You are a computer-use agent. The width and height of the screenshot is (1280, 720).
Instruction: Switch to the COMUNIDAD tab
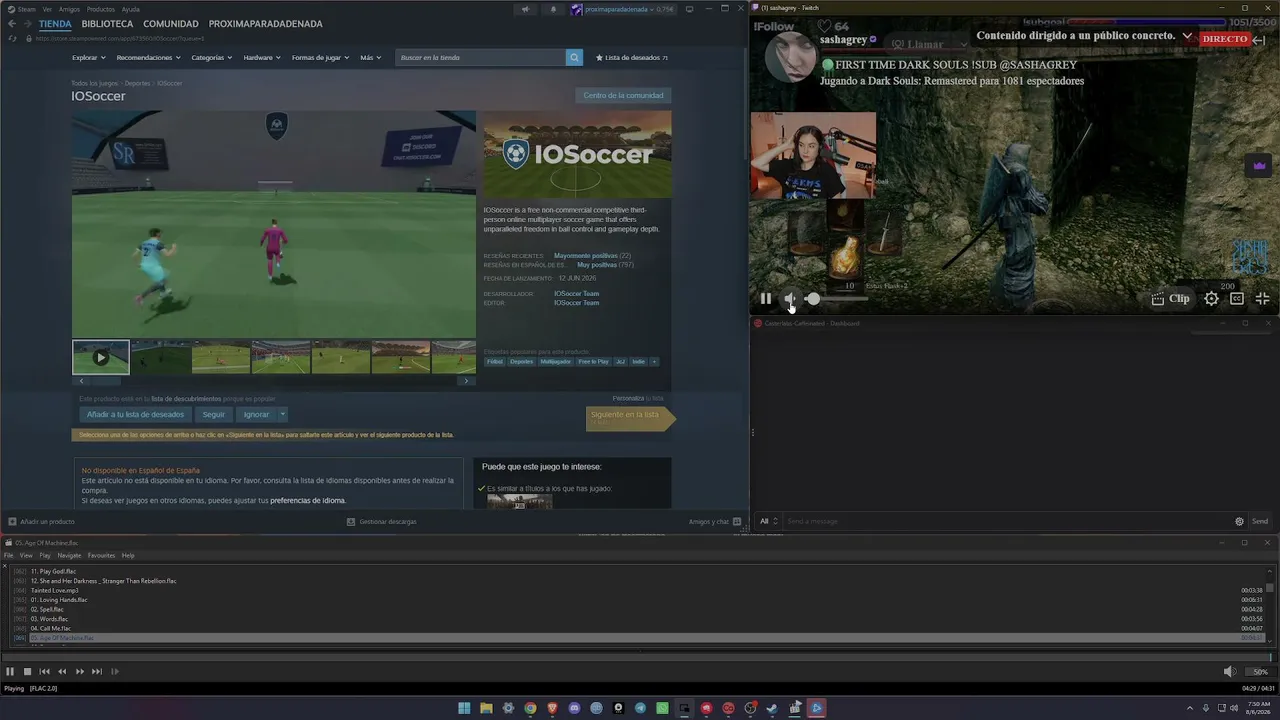pyautogui.click(x=171, y=24)
